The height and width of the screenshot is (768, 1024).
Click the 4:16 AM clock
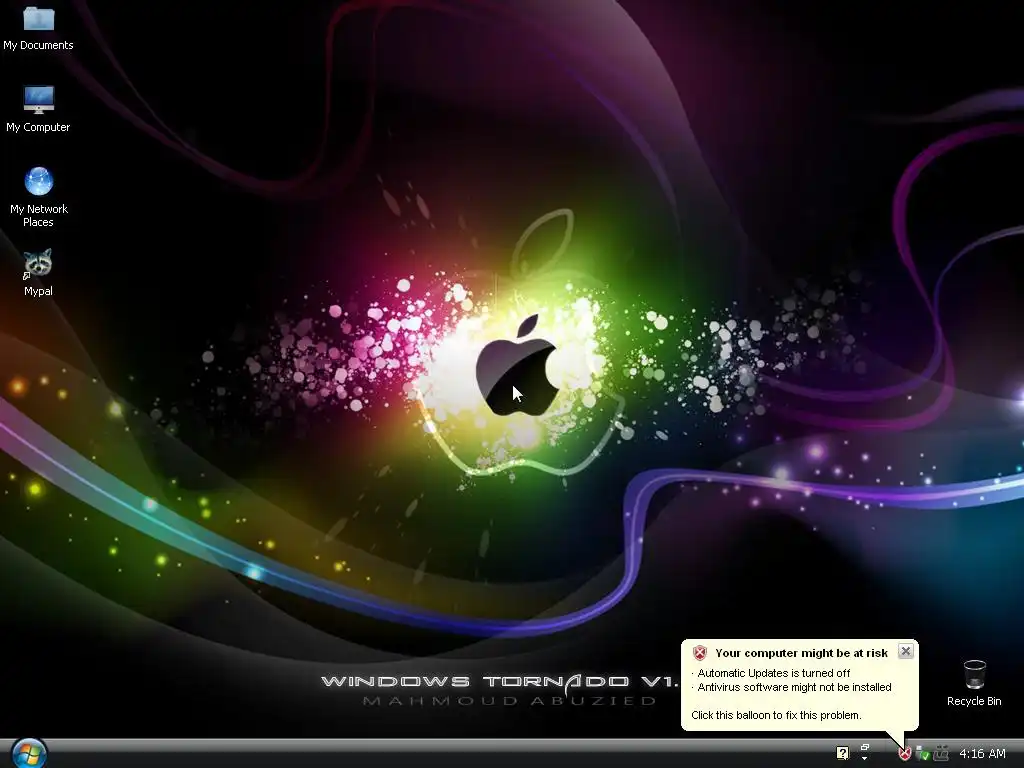pos(982,754)
